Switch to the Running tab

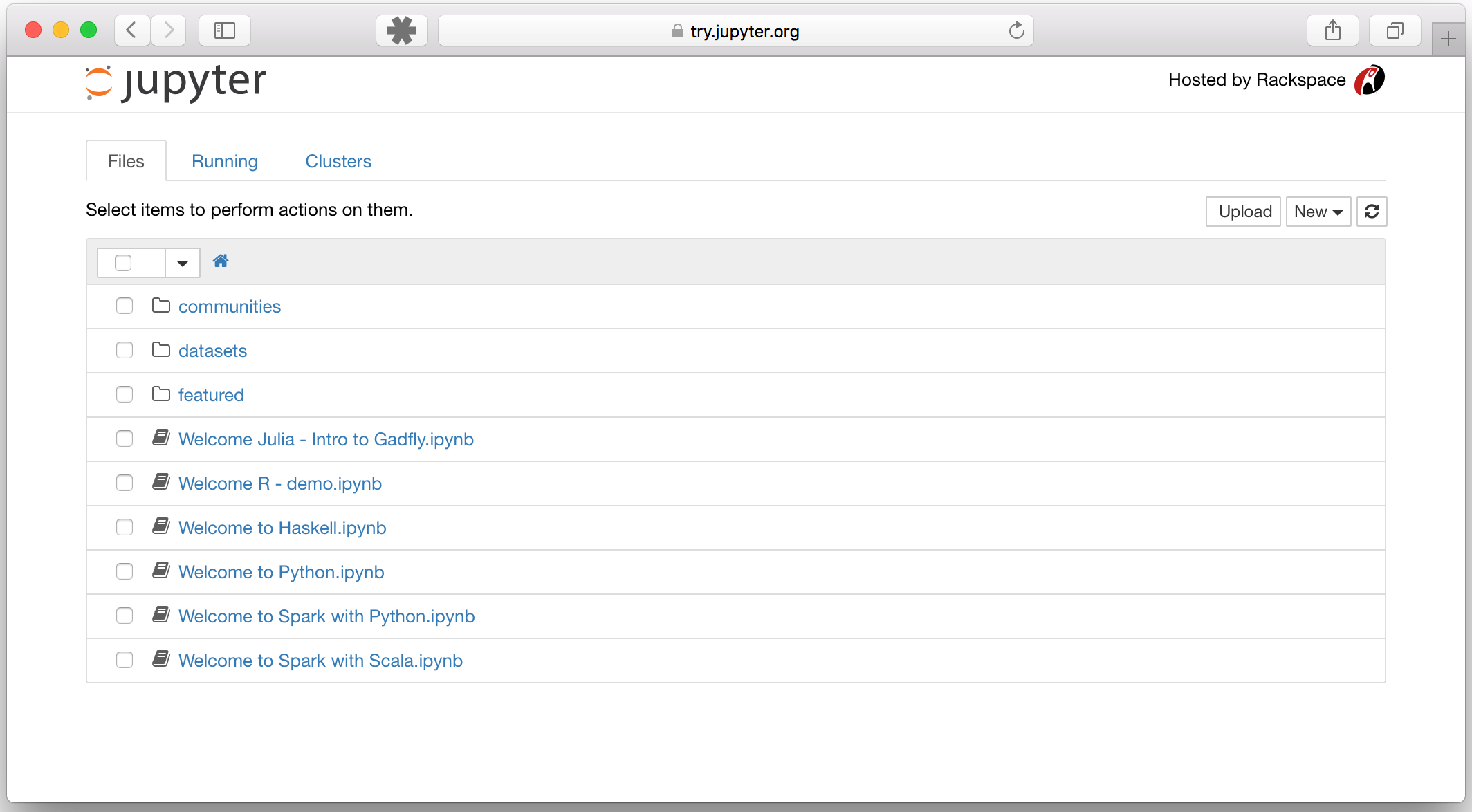click(x=225, y=161)
